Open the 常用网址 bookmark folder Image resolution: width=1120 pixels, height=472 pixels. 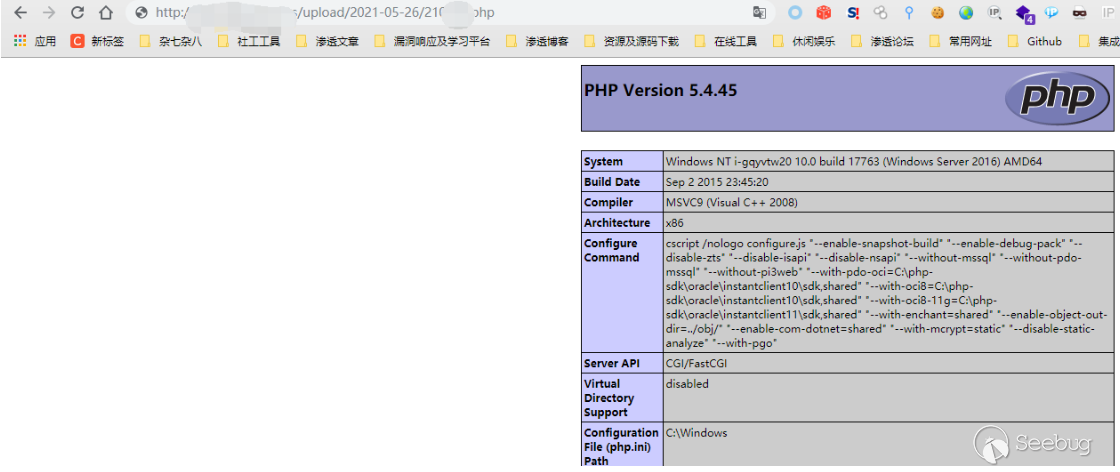(x=960, y=41)
